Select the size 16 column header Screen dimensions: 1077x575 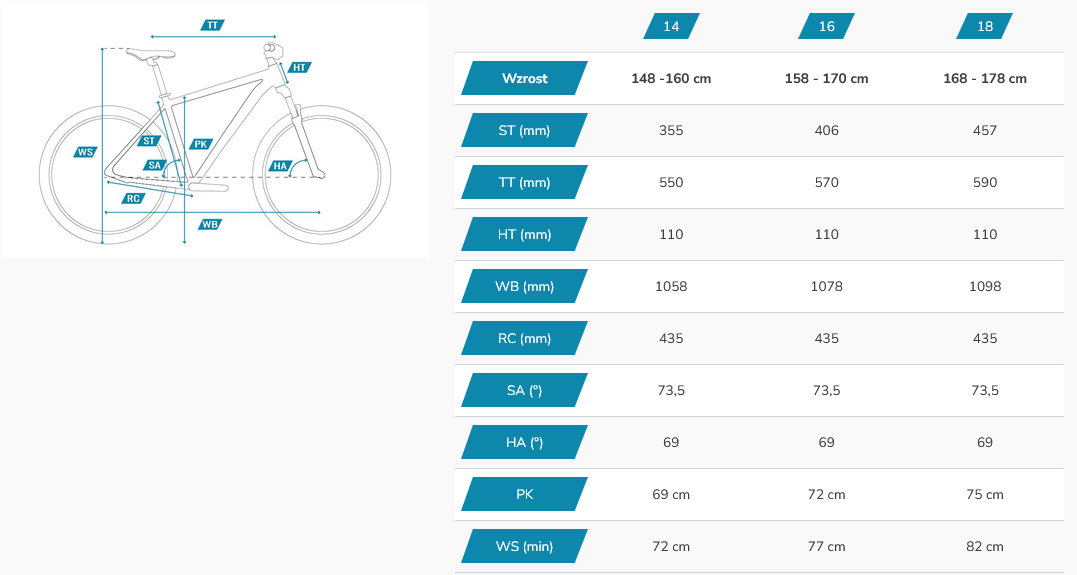point(827,26)
